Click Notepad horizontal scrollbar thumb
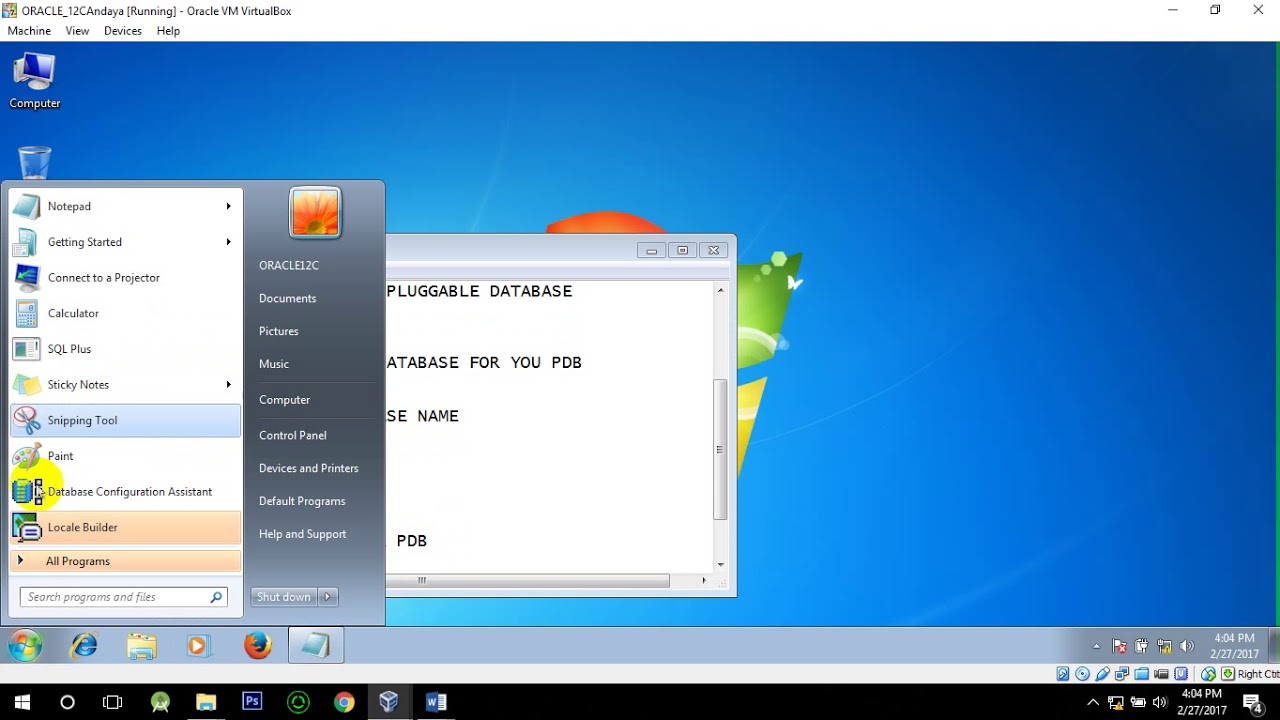 tap(529, 580)
